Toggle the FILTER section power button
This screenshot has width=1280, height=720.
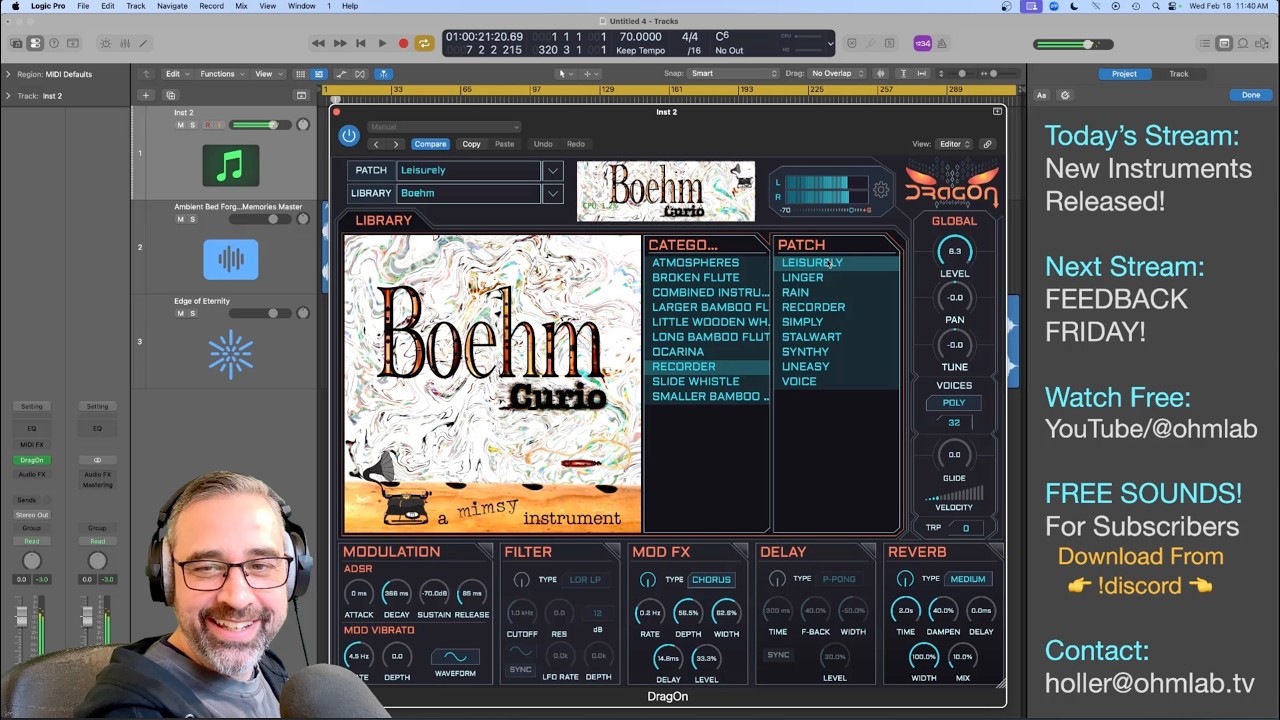pyautogui.click(x=521, y=580)
